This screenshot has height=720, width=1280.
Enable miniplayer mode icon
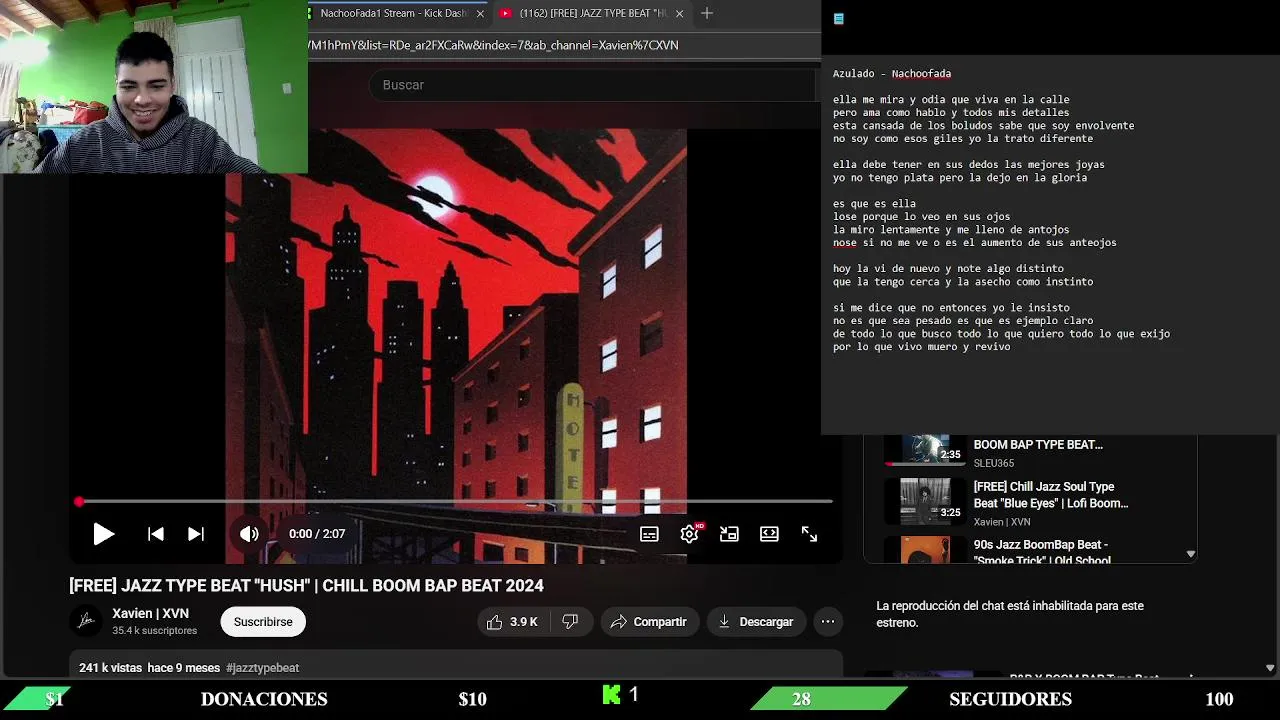pyautogui.click(x=729, y=534)
